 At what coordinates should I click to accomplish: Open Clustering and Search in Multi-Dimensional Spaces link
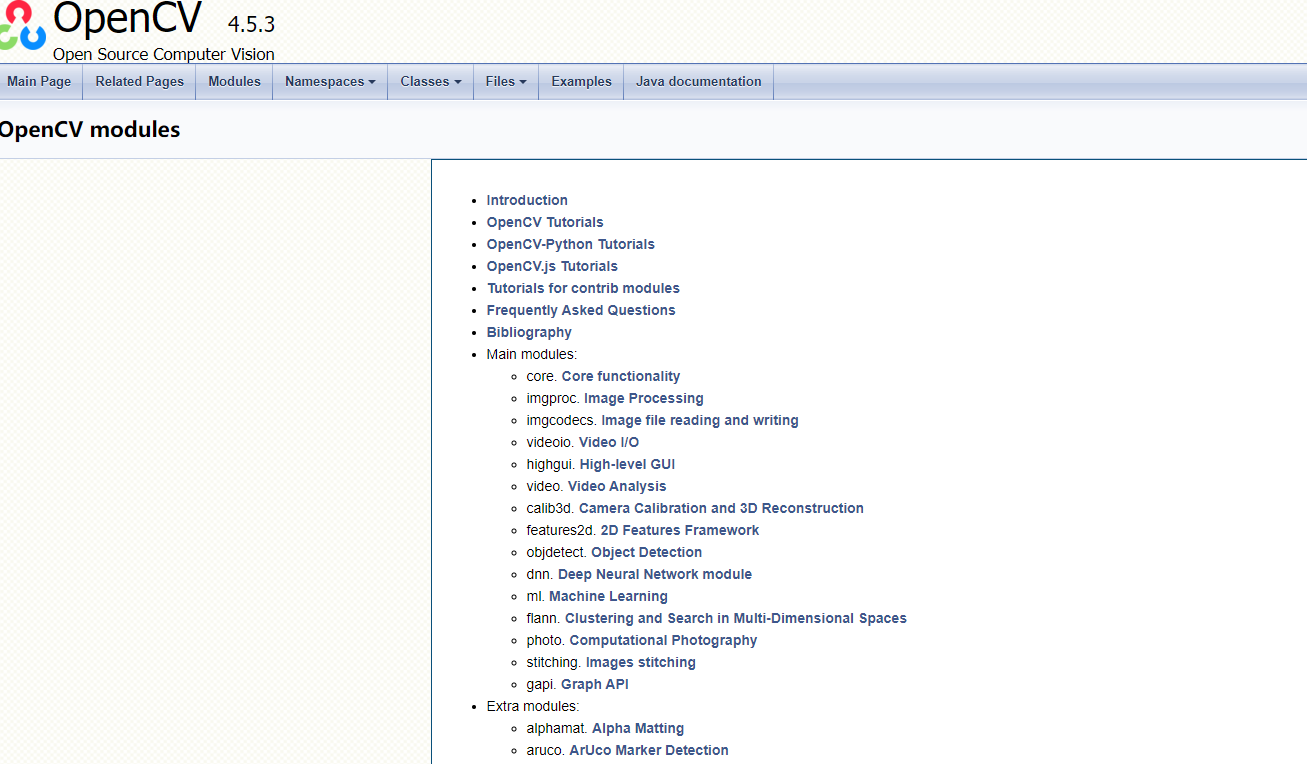736,618
